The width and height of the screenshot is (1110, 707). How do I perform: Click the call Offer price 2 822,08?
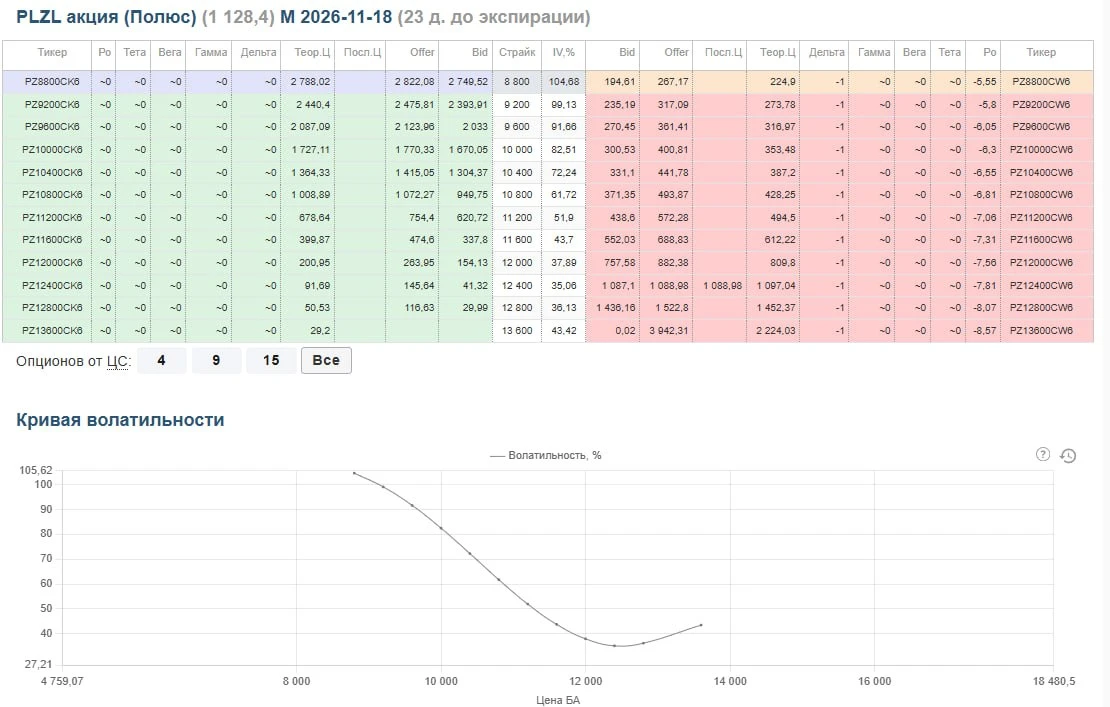[x=414, y=81]
